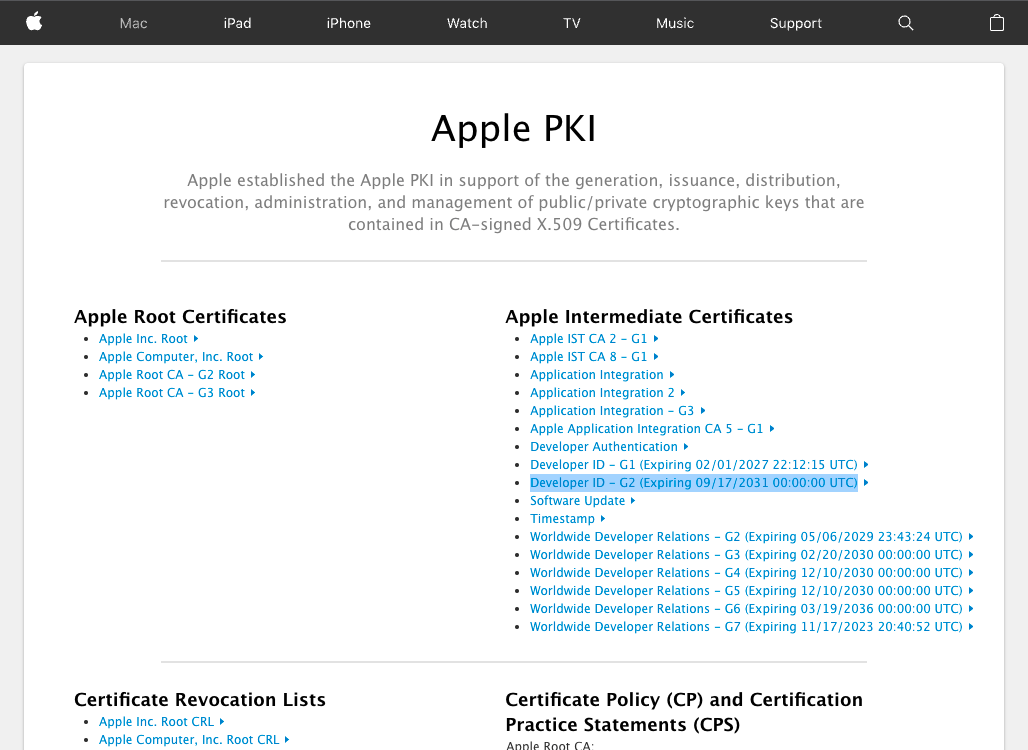Open the Music nav item
This screenshot has height=750, width=1028.
tap(675, 23)
